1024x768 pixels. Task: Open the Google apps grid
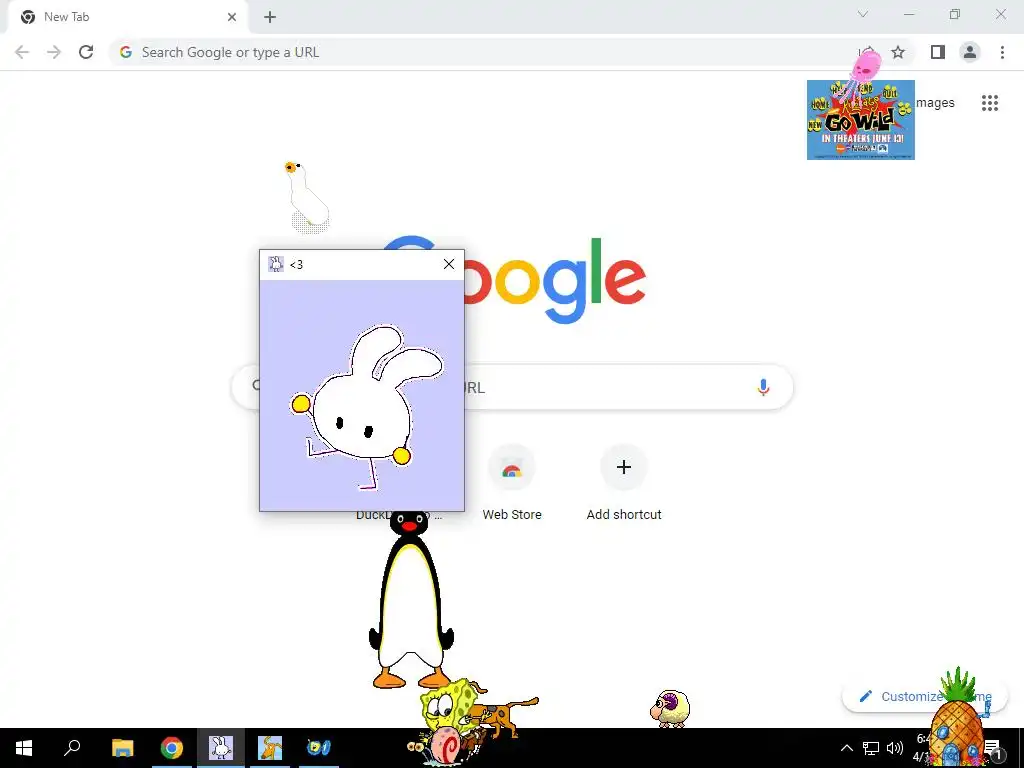point(990,103)
